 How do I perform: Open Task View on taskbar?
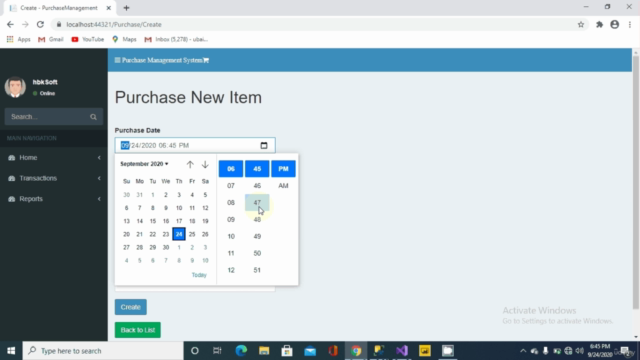(217, 351)
